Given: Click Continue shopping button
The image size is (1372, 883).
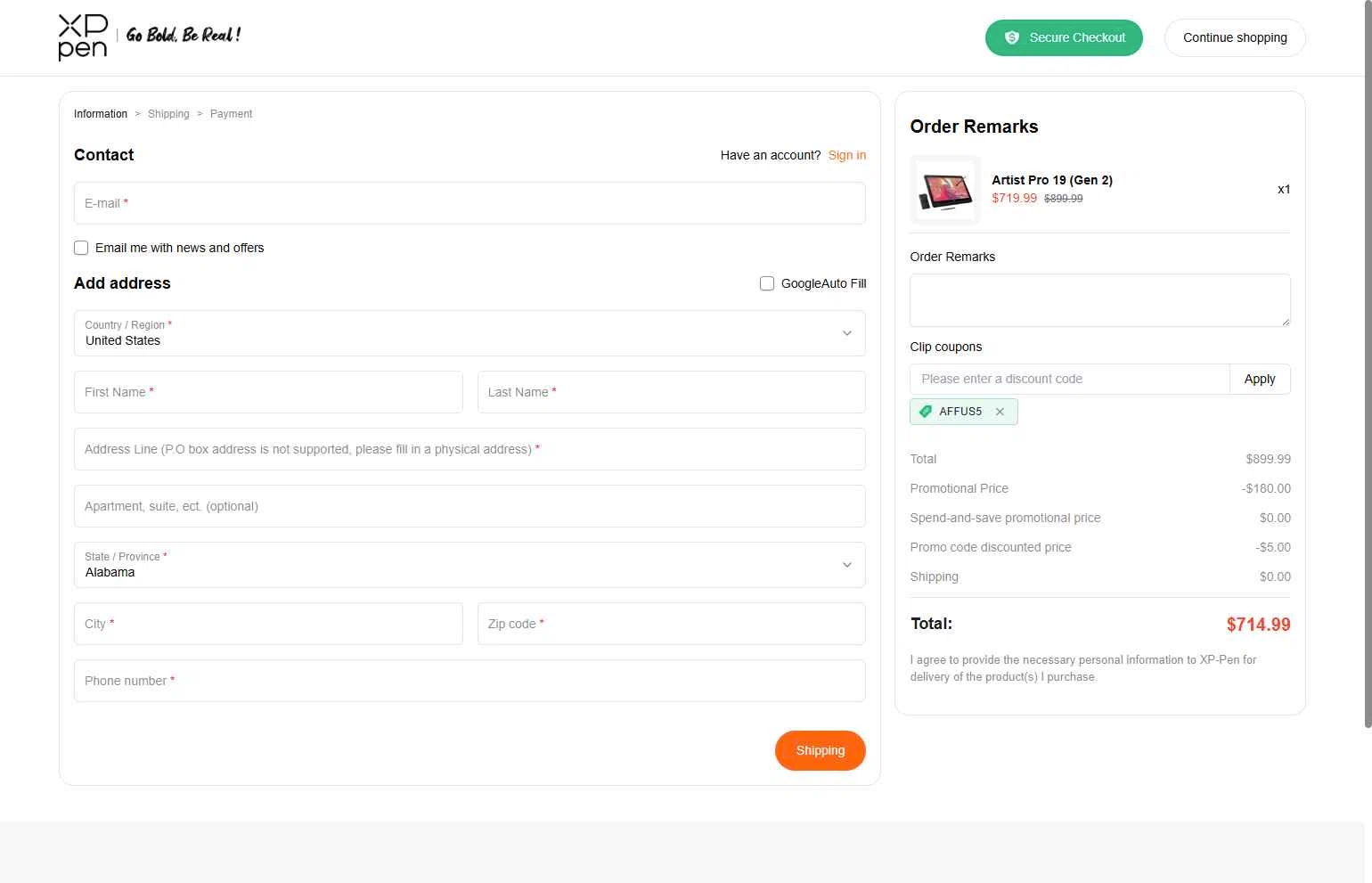Looking at the screenshot, I should coord(1235,37).
